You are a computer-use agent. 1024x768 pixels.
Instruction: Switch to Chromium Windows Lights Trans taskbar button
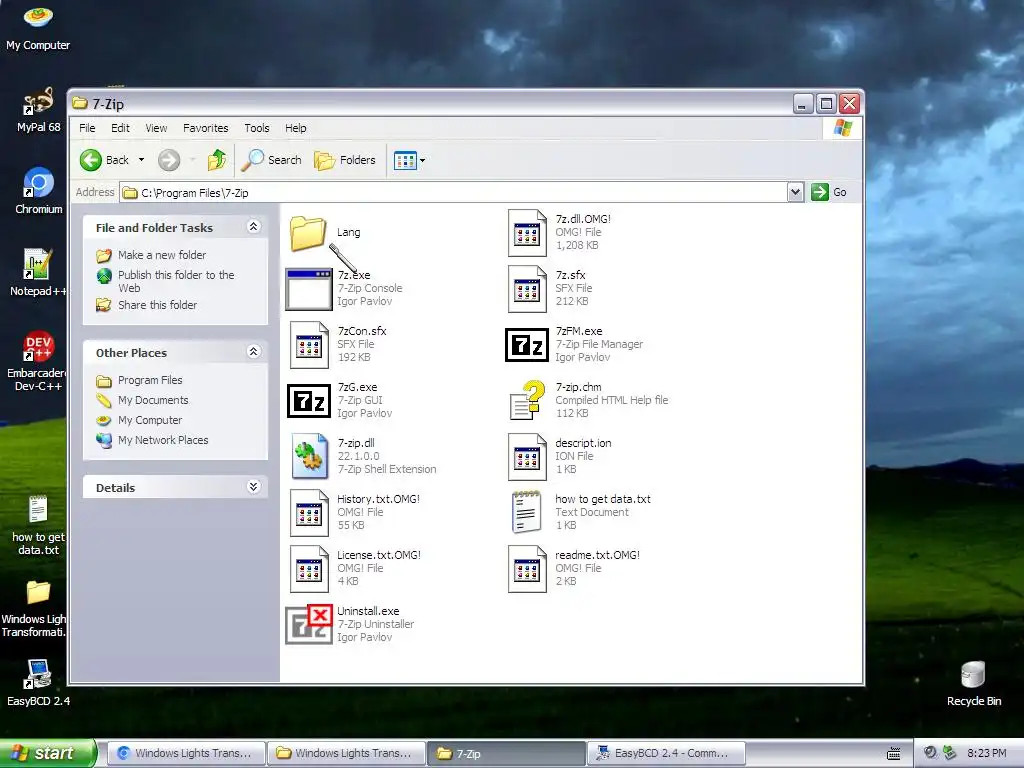tap(185, 753)
